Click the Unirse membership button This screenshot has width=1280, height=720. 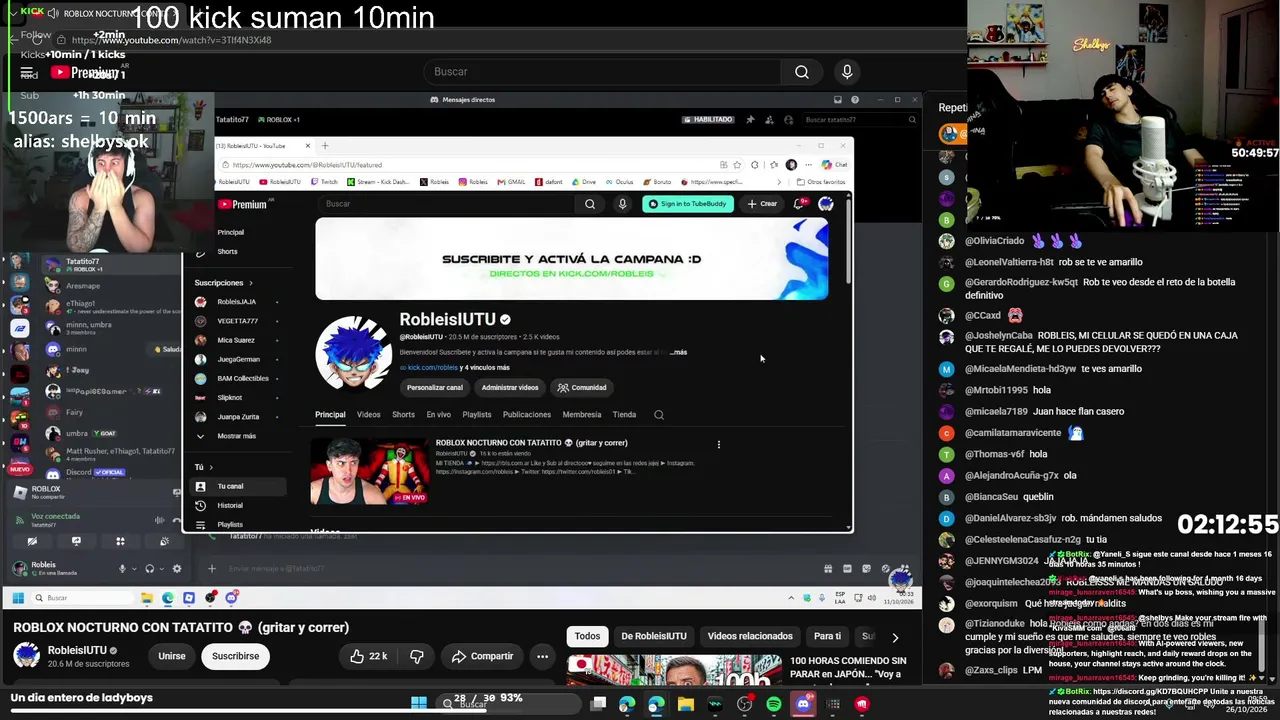click(172, 656)
